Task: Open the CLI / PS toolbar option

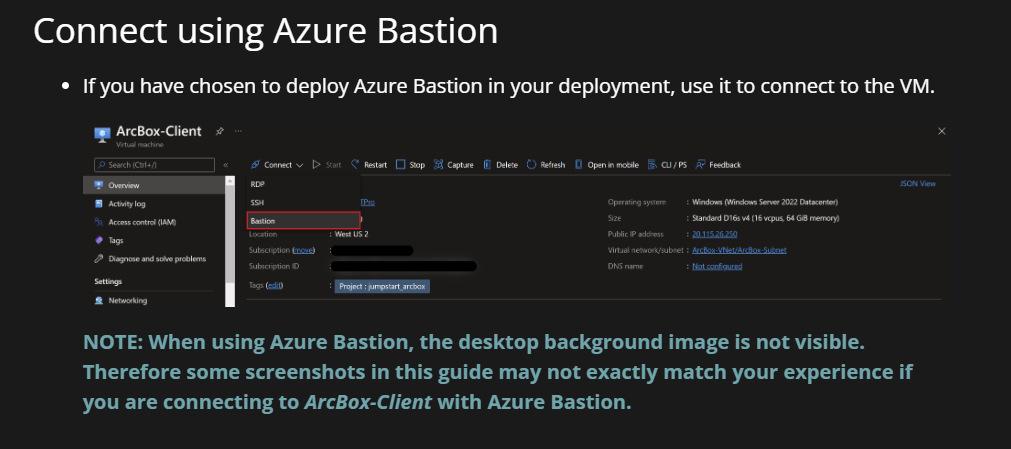Action: pos(667,165)
